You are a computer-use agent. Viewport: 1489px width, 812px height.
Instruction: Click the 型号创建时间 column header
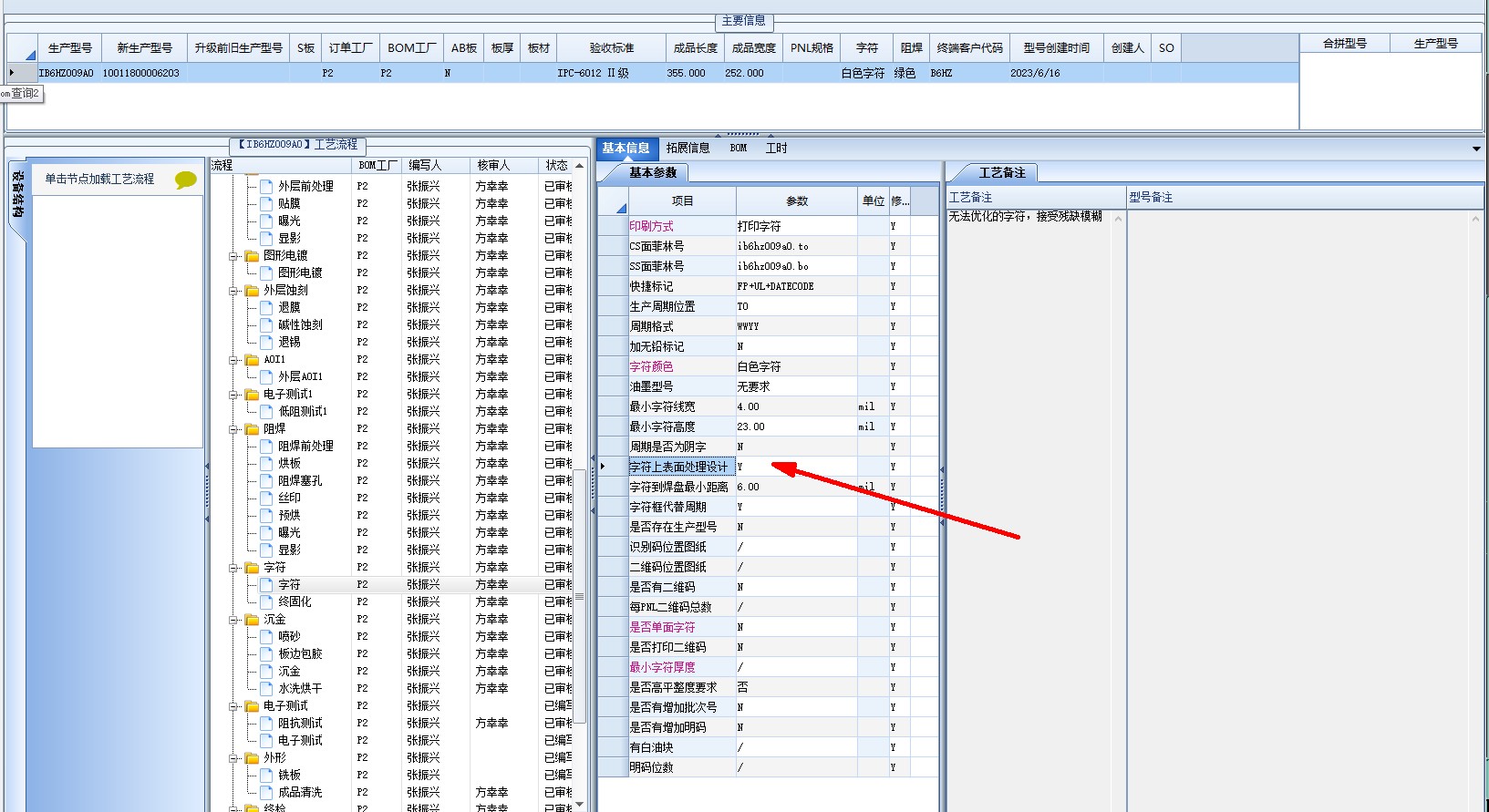pos(1057,48)
